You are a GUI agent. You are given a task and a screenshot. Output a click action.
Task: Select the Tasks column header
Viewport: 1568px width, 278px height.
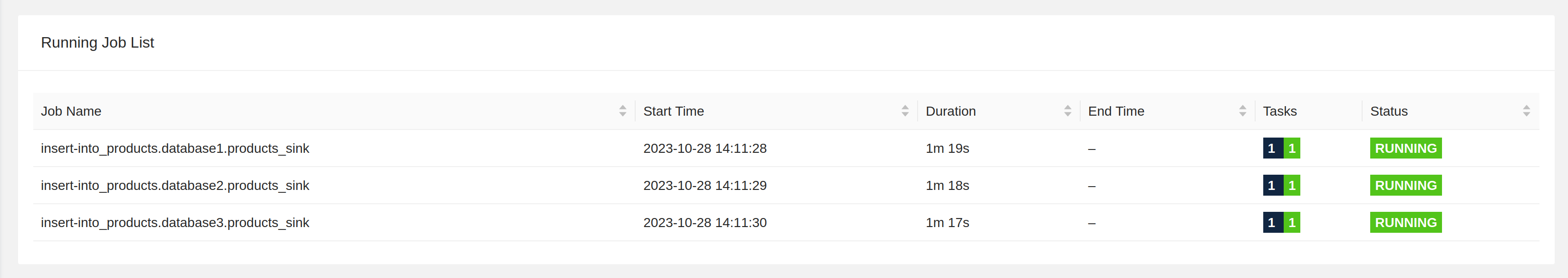point(1279,111)
